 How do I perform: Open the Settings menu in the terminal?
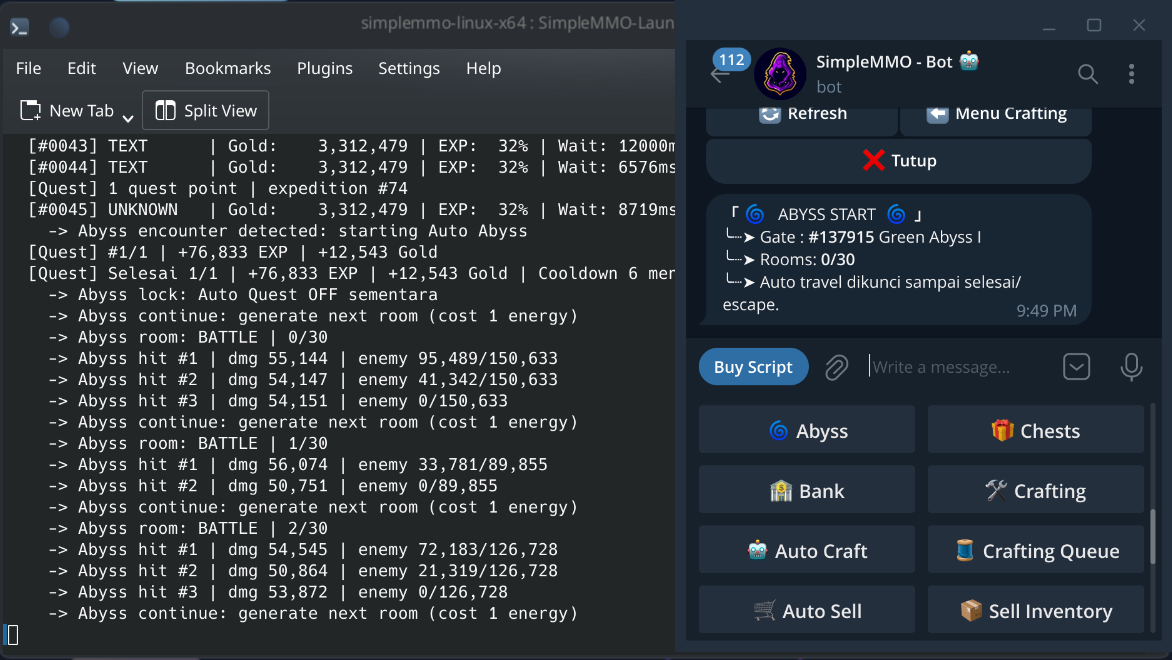point(409,68)
